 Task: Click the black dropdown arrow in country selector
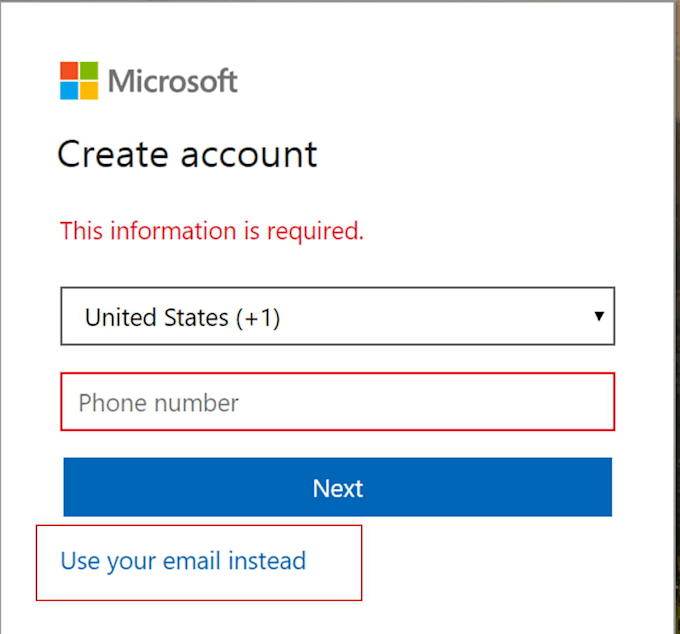[x=599, y=316]
